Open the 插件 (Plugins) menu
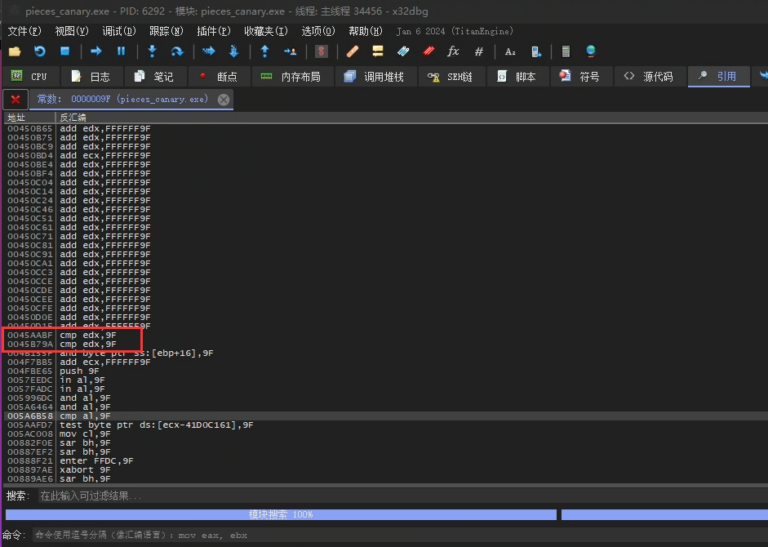768x547 pixels. 214,31
